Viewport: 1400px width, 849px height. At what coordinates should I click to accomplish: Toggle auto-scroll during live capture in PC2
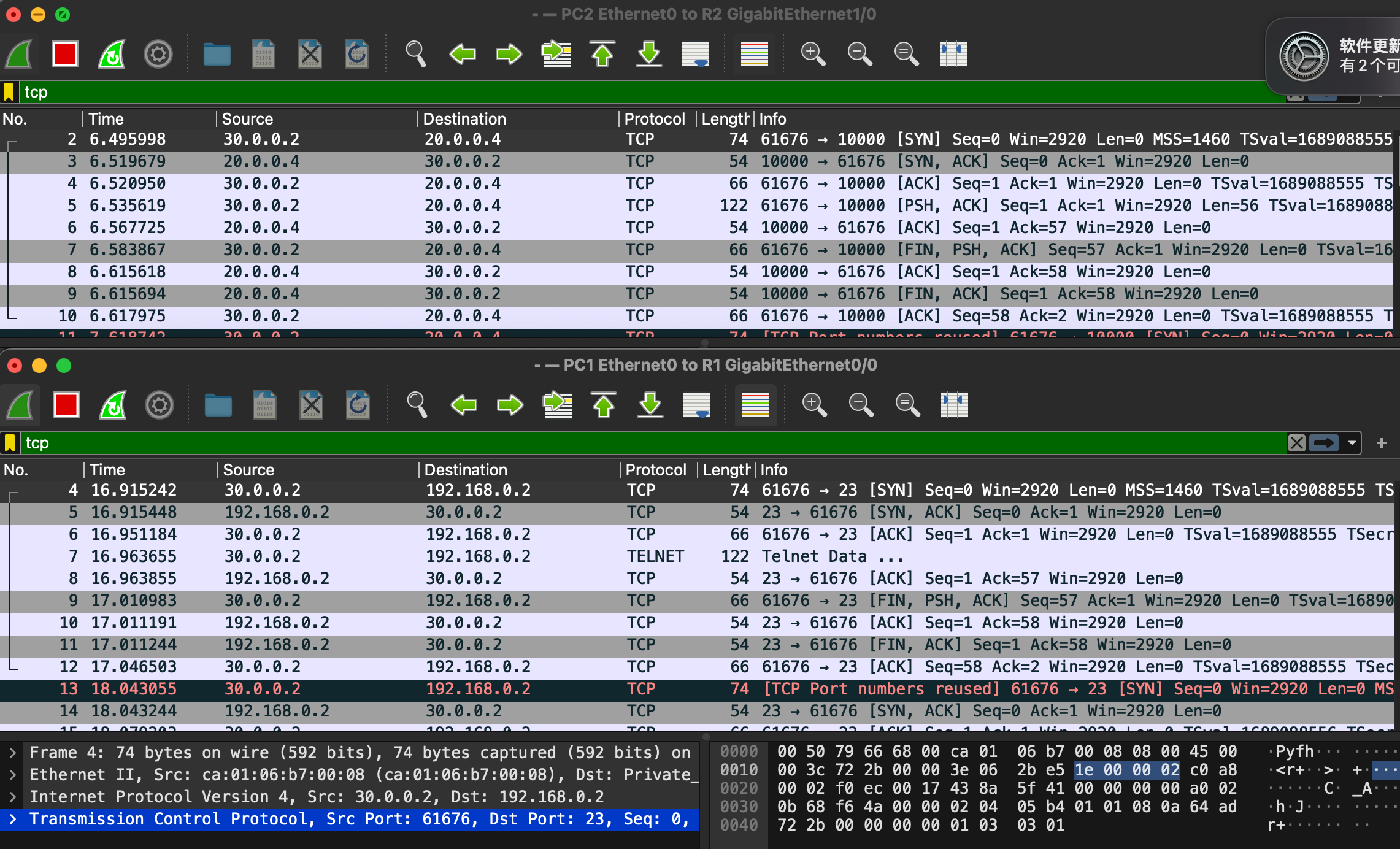click(695, 54)
